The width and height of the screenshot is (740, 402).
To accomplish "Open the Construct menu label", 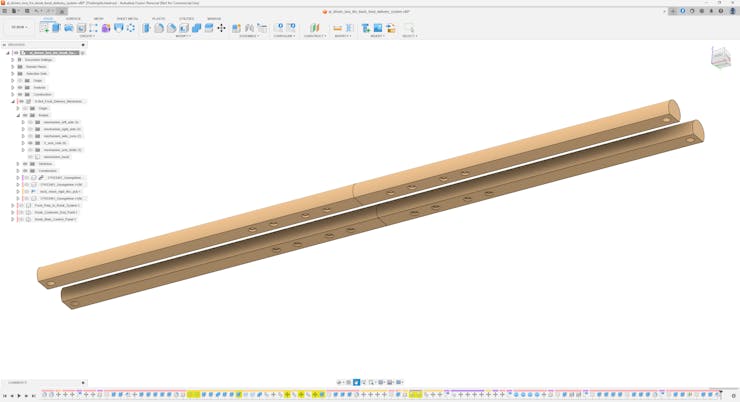I will click(314, 36).
